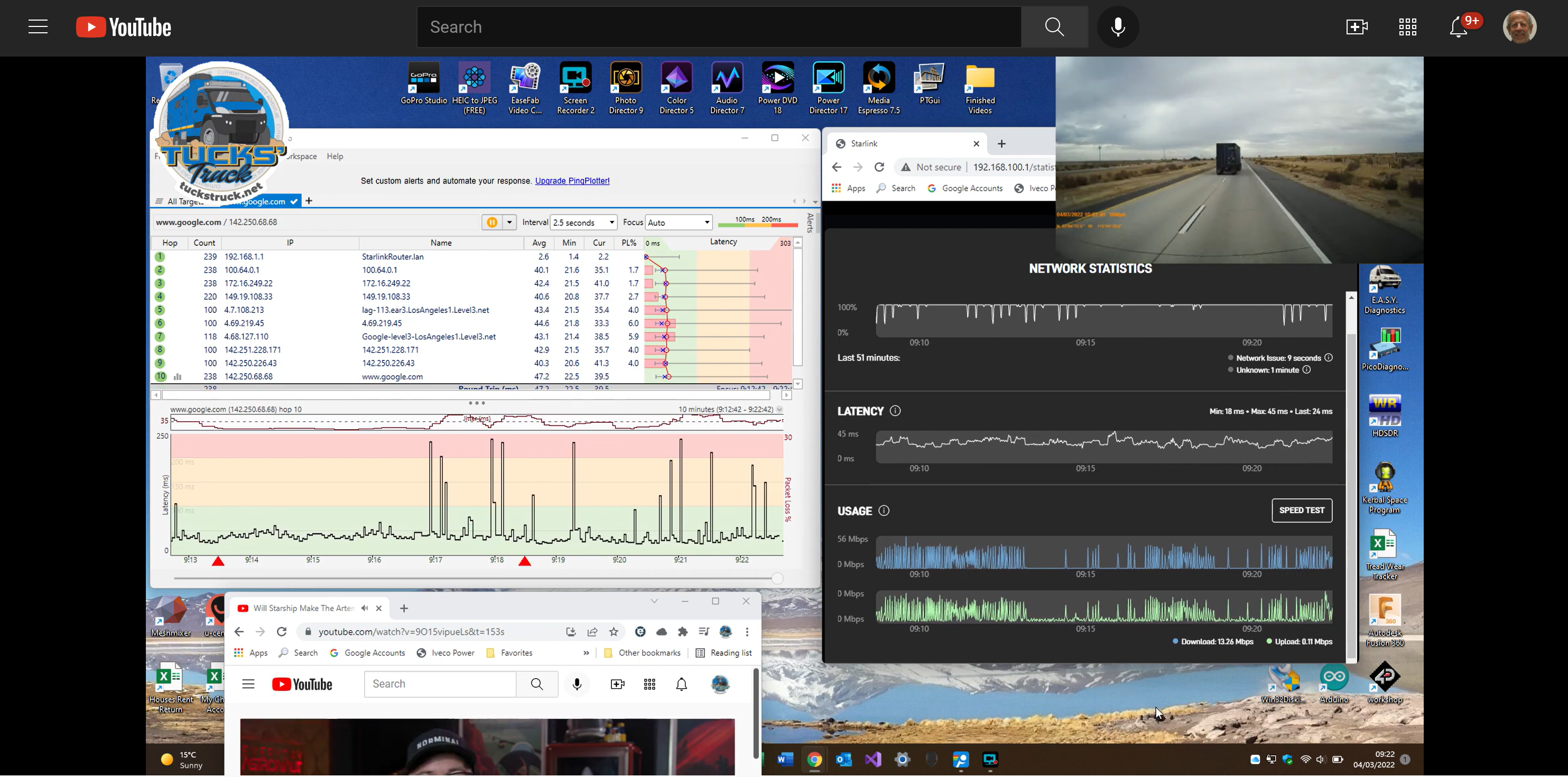1568x777 pixels.
Task: Click the YouTube logo in top bar
Action: coord(124,27)
